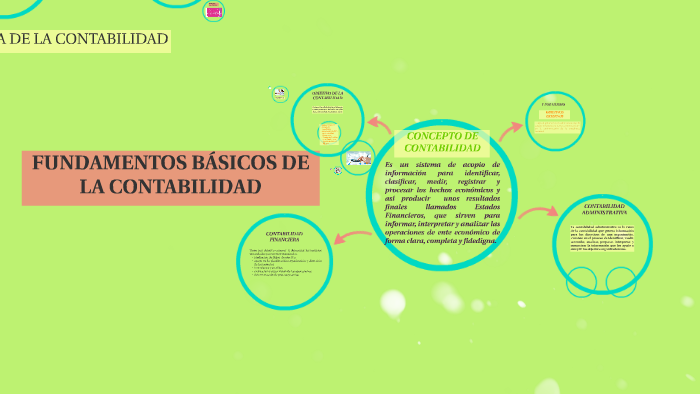Click the partial 'DE LA CONTABILIDAD' label
This screenshot has height=394, width=700.
tap(84, 40)
